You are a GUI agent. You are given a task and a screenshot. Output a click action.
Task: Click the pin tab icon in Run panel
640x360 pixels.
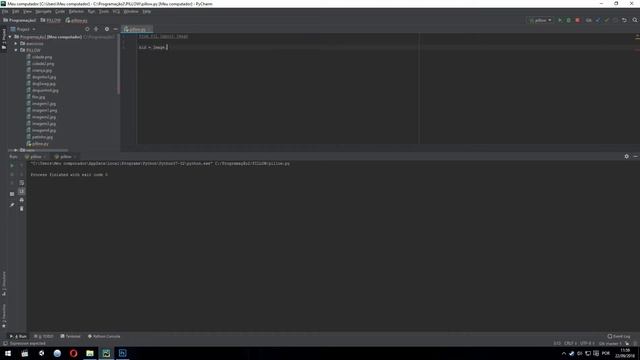tap(12, 205)
